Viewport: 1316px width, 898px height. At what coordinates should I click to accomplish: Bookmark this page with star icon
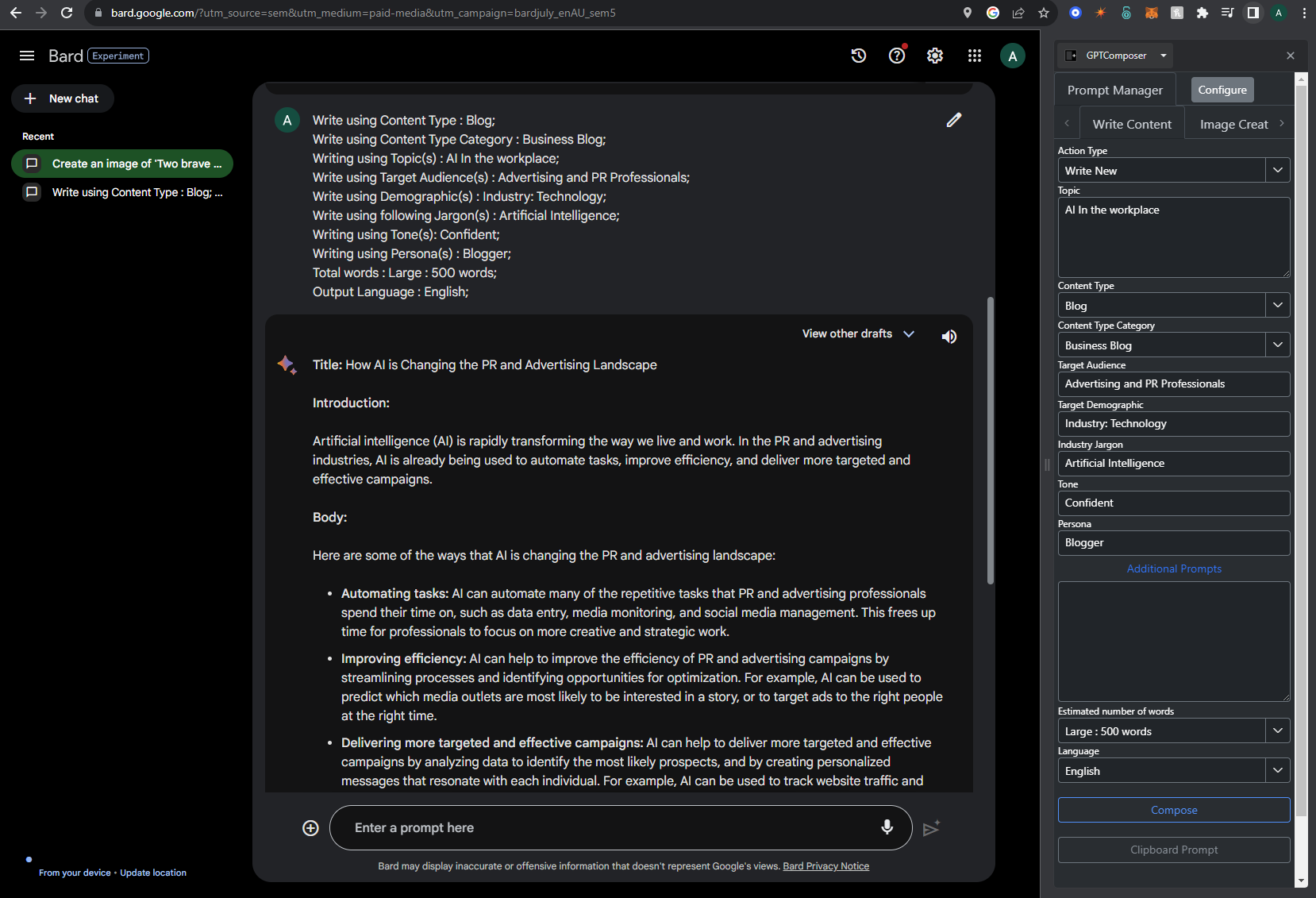point(1044,13)
